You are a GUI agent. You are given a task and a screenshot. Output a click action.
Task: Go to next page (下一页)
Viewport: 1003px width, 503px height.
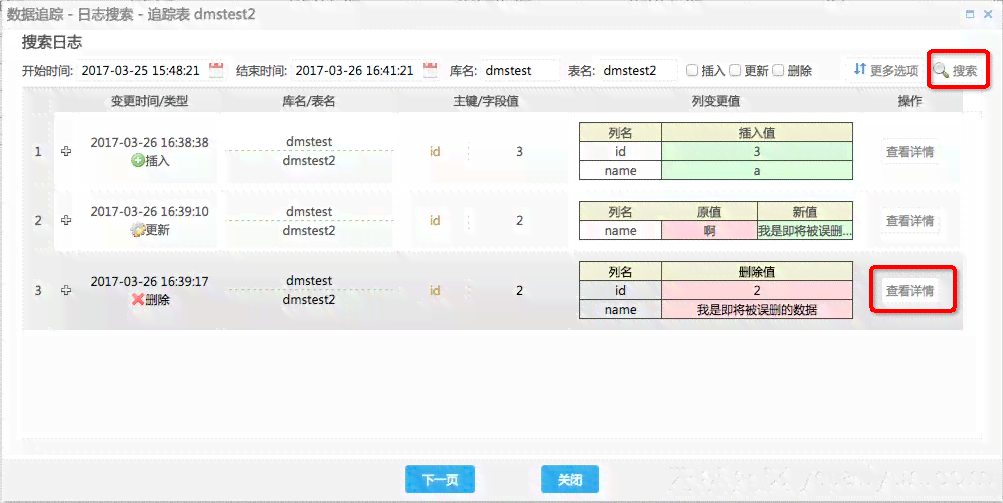pyautogui.click(x=440, y=479)
